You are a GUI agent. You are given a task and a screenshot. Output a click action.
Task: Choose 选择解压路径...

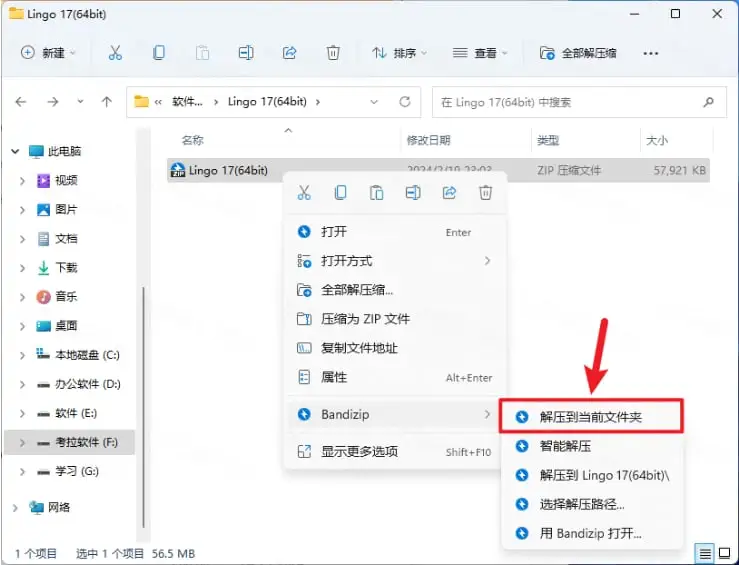(x=591, y=504)
